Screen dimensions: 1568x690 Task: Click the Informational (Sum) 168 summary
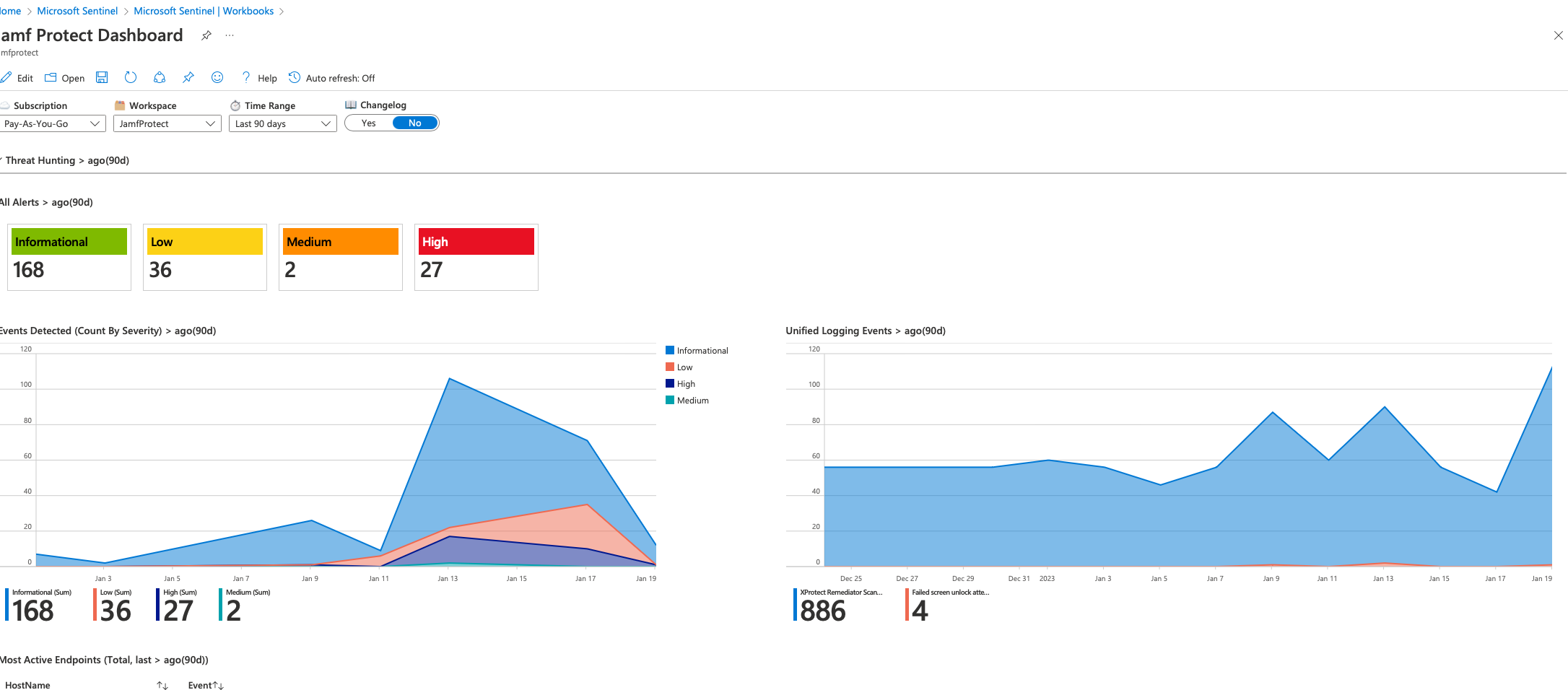[x=39, y=605]
